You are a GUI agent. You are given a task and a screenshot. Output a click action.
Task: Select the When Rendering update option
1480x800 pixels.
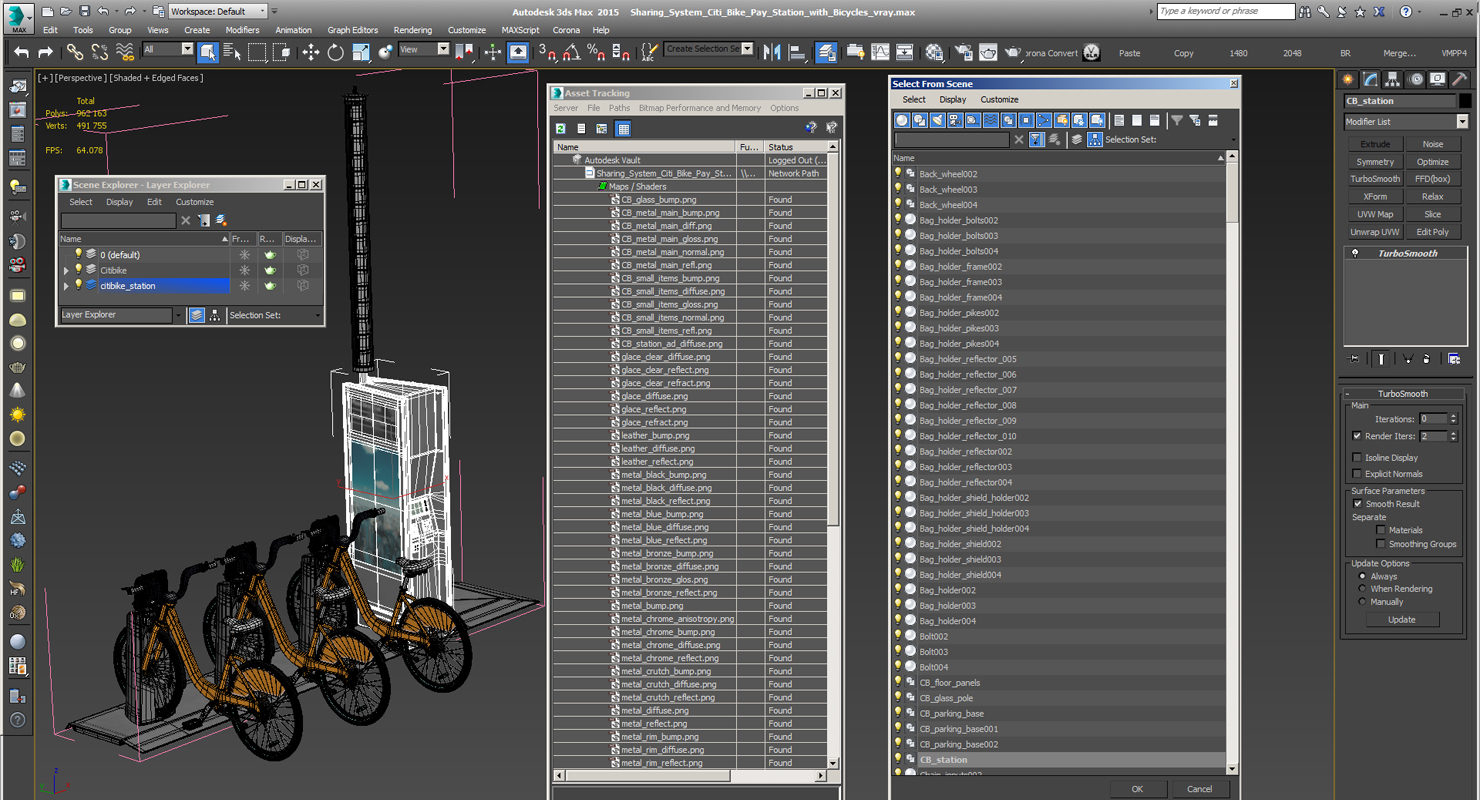coord(1362,589)
